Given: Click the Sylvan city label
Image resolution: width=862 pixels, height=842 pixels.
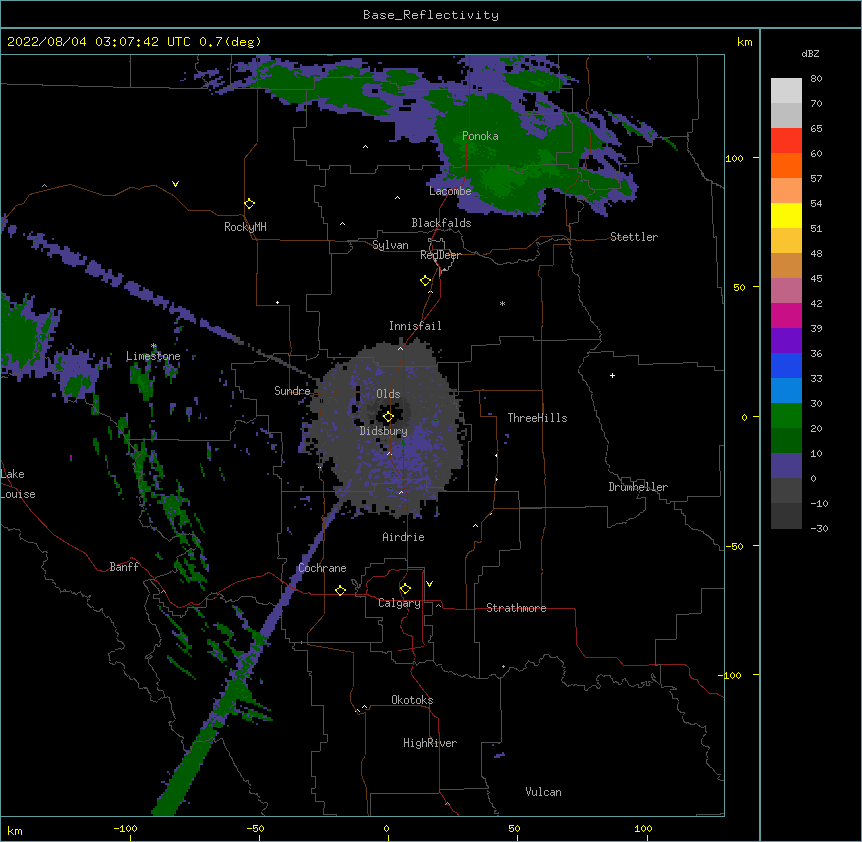Looking at the screenshot, I should [390, 245].
